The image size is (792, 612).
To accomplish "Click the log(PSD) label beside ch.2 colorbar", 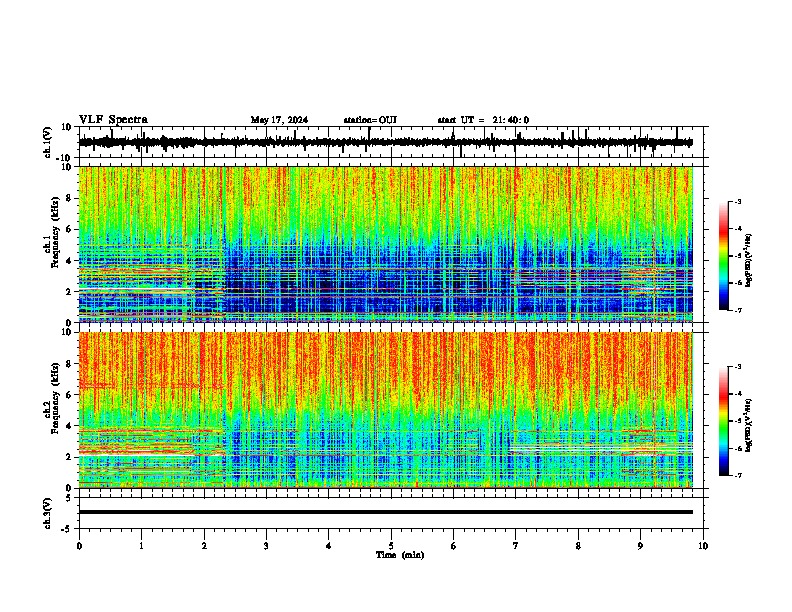I will click(749, 425).
